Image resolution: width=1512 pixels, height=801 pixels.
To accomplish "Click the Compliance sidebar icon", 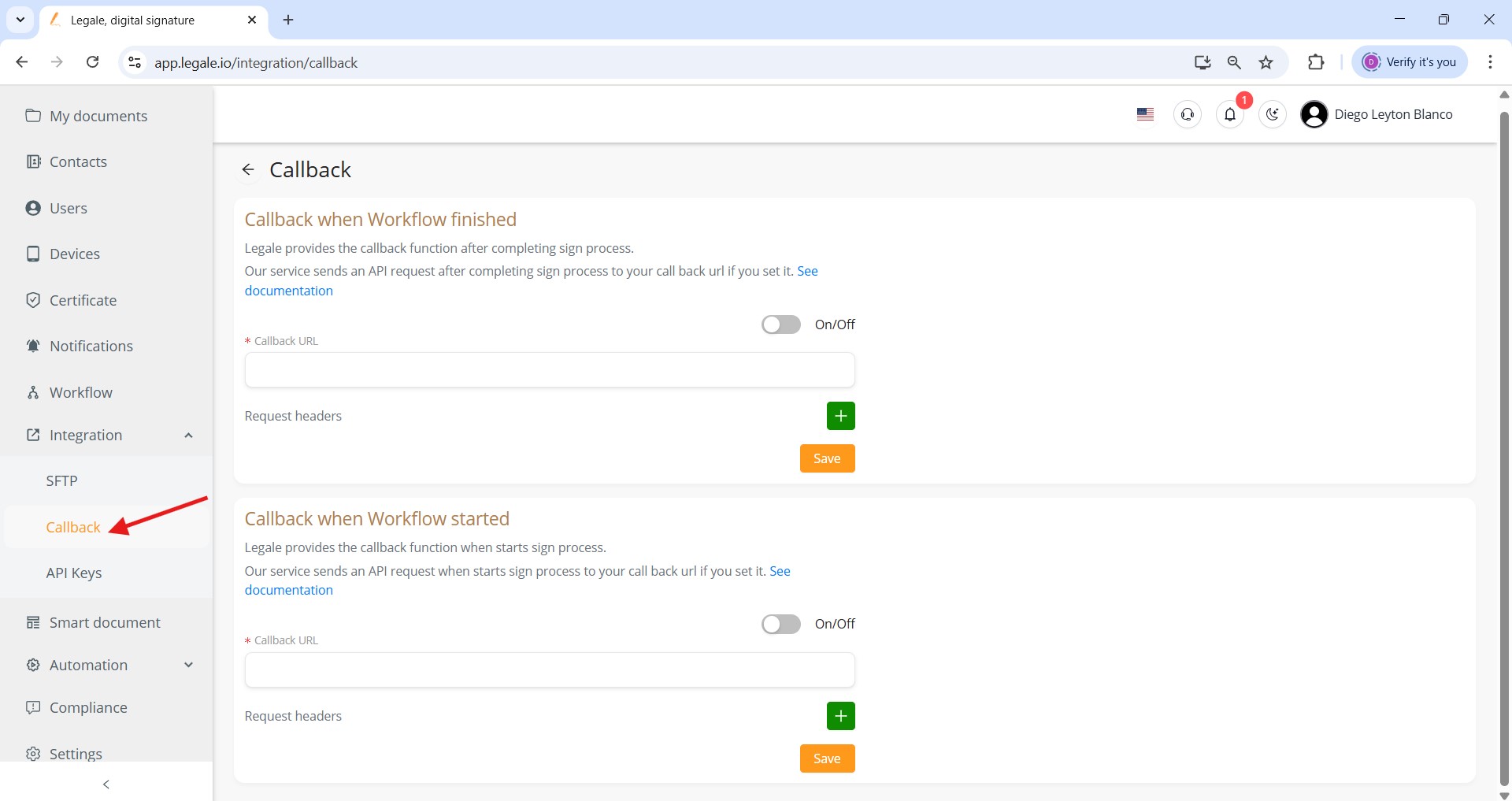I will click(33, 707).
